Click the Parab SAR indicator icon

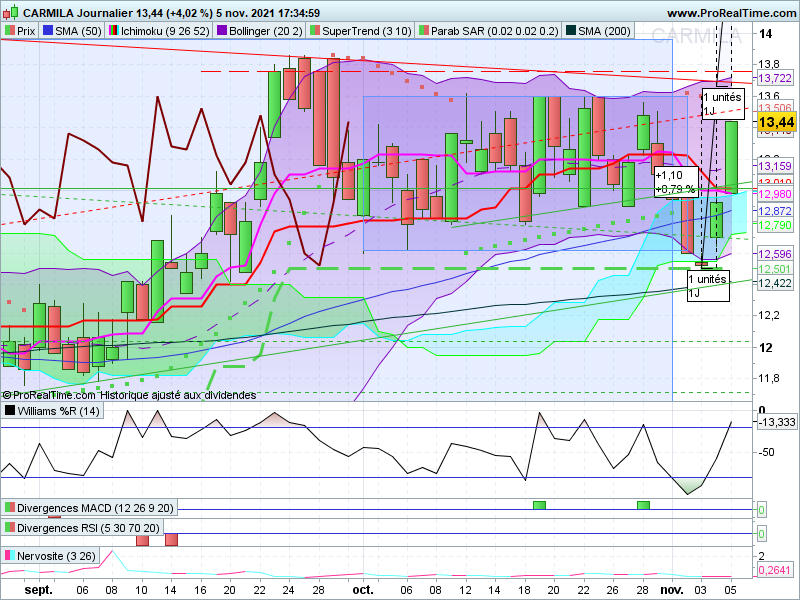tap(423, 31)
